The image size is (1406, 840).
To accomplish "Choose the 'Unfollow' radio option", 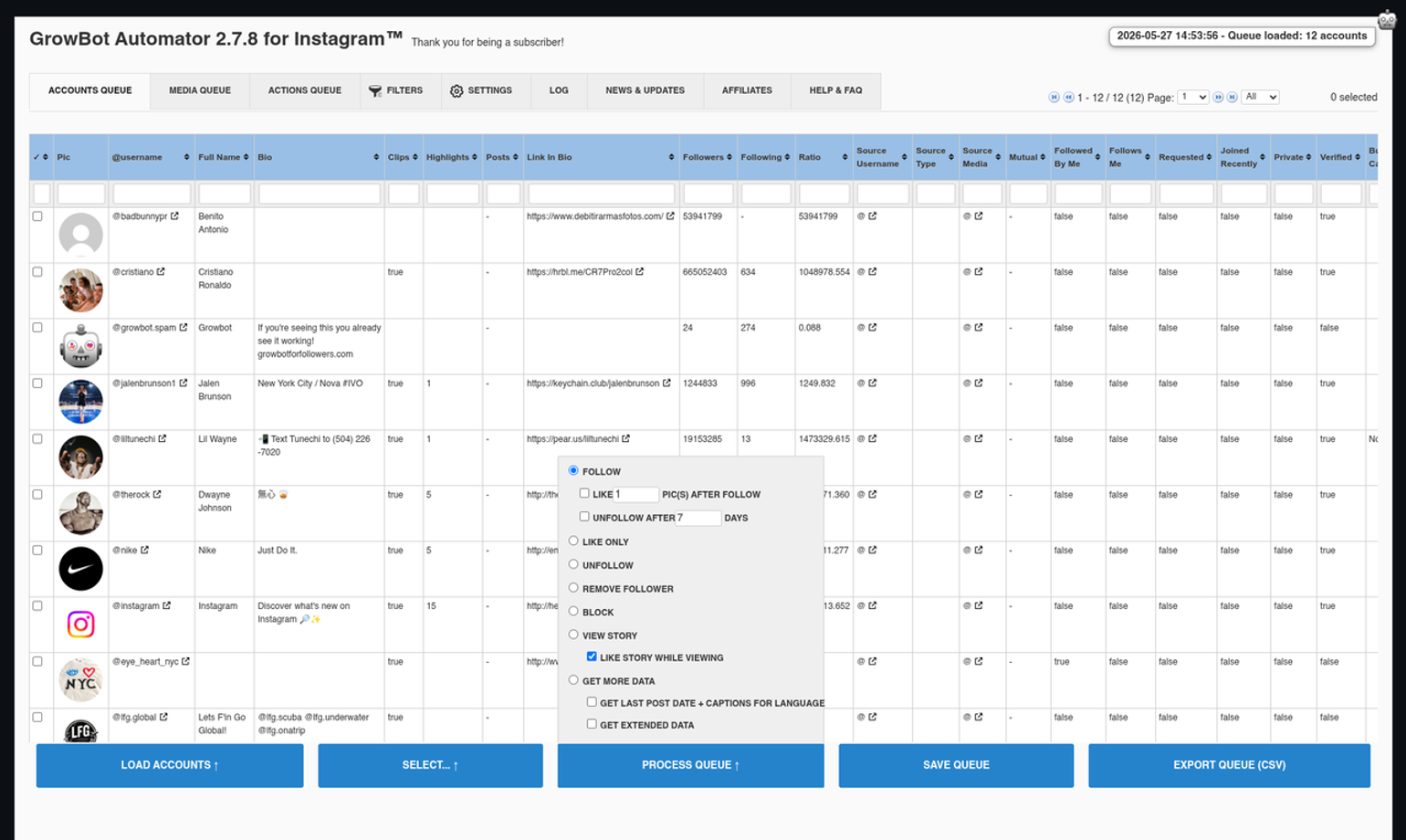I will (x=573, y=564).
